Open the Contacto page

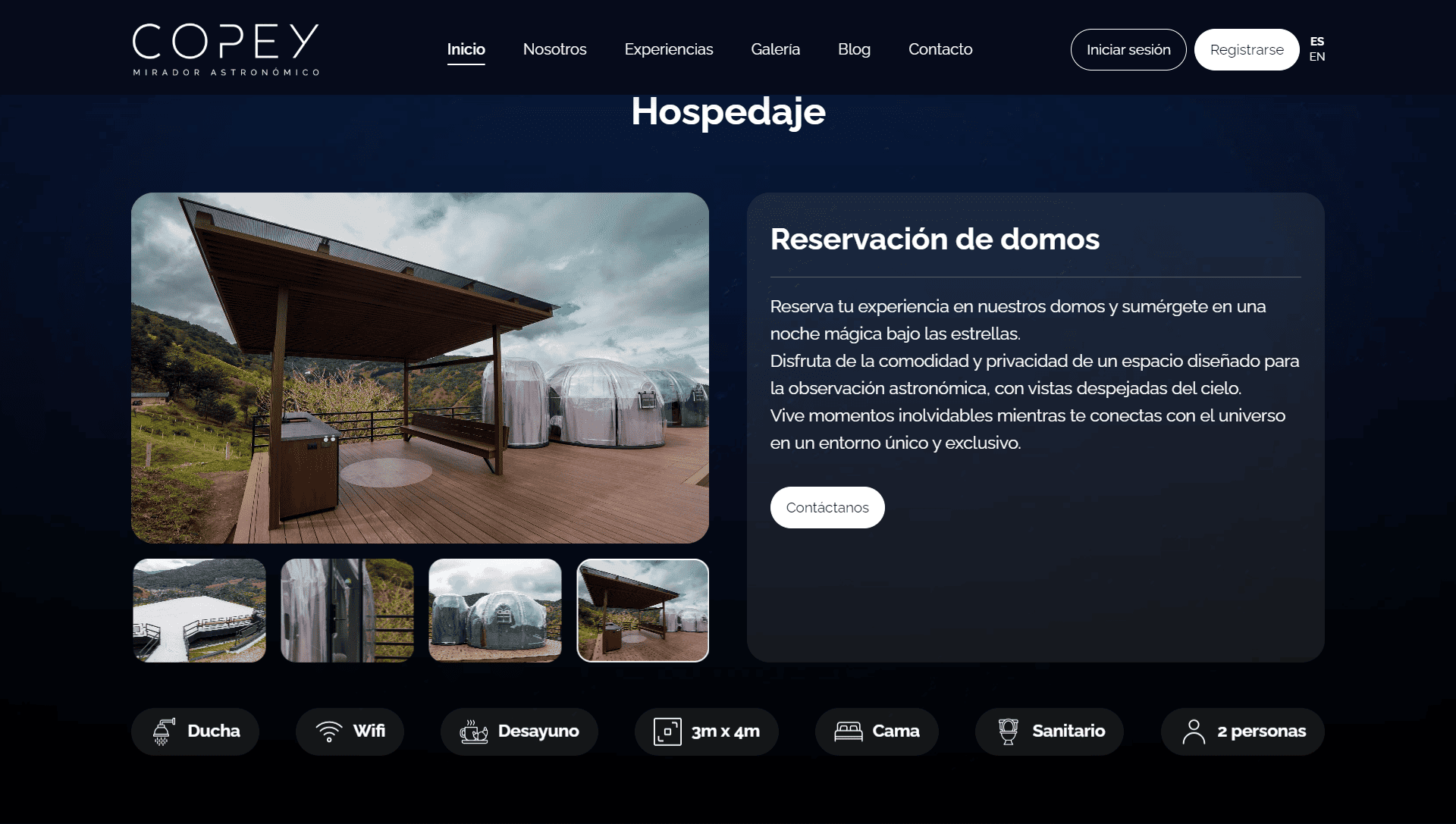(x=940, y=49)
